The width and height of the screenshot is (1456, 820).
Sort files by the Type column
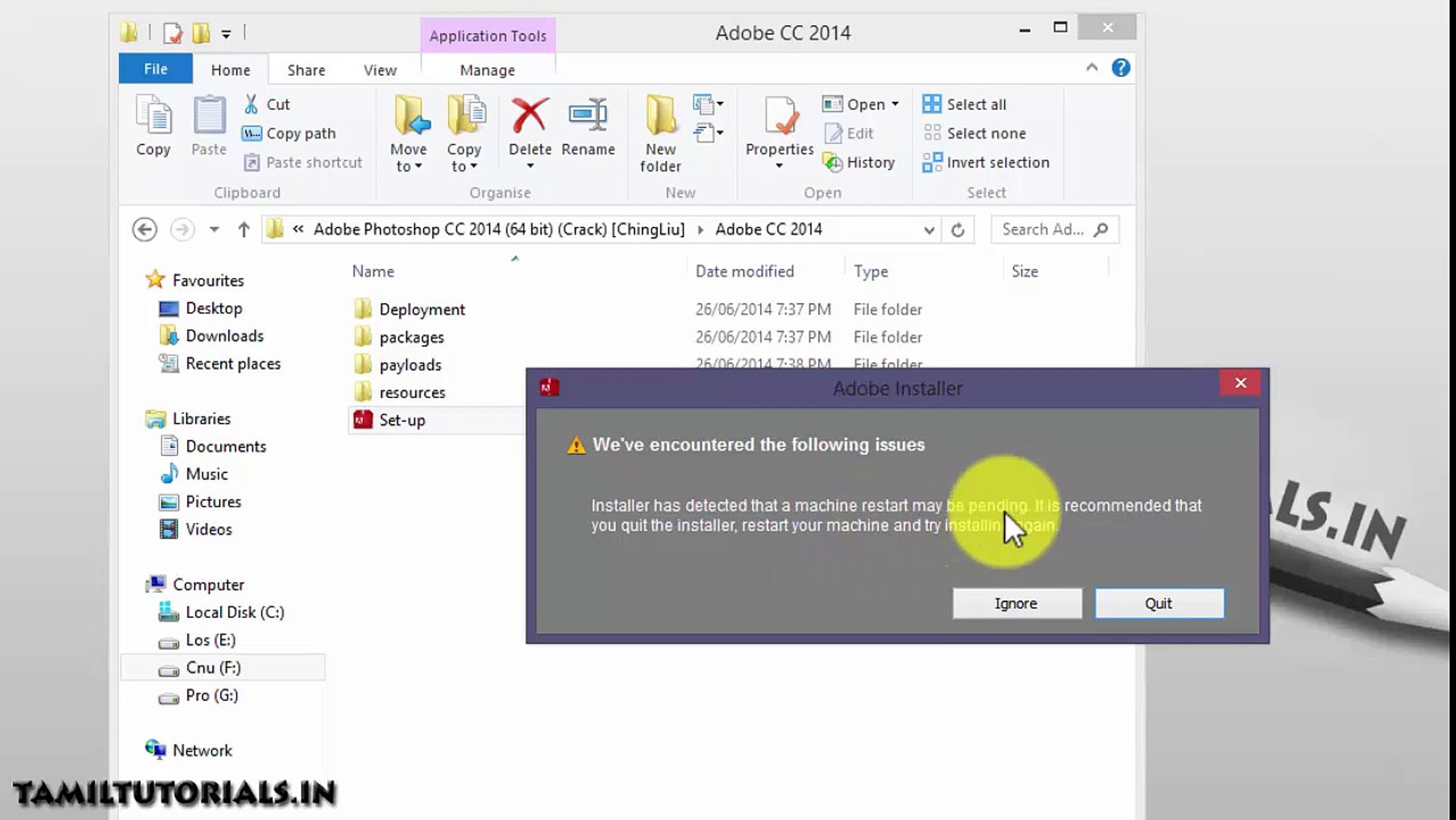(x=870, y=271)
